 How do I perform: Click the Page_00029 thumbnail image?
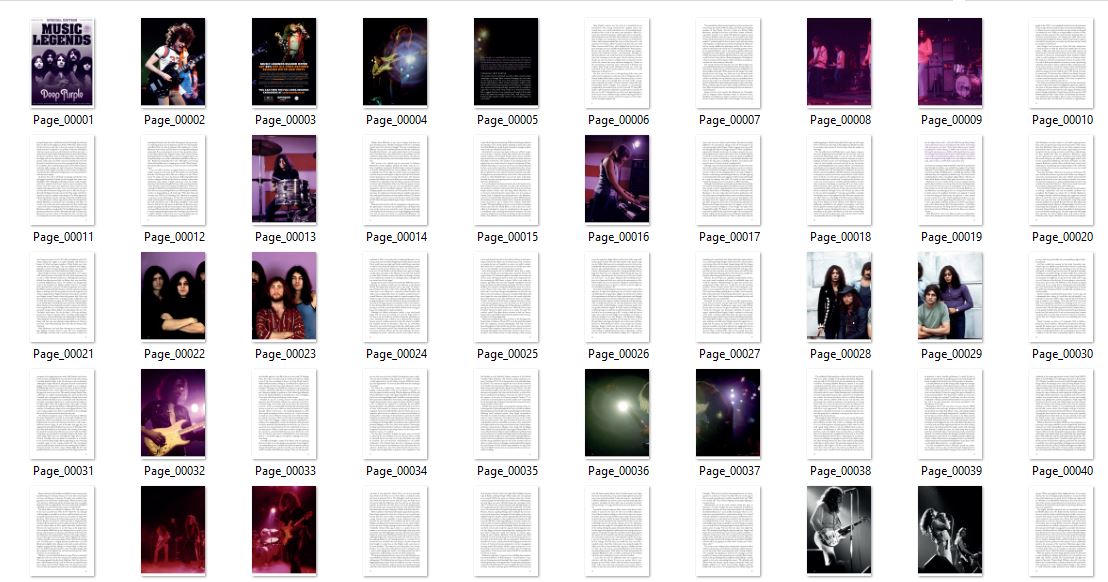950,296
